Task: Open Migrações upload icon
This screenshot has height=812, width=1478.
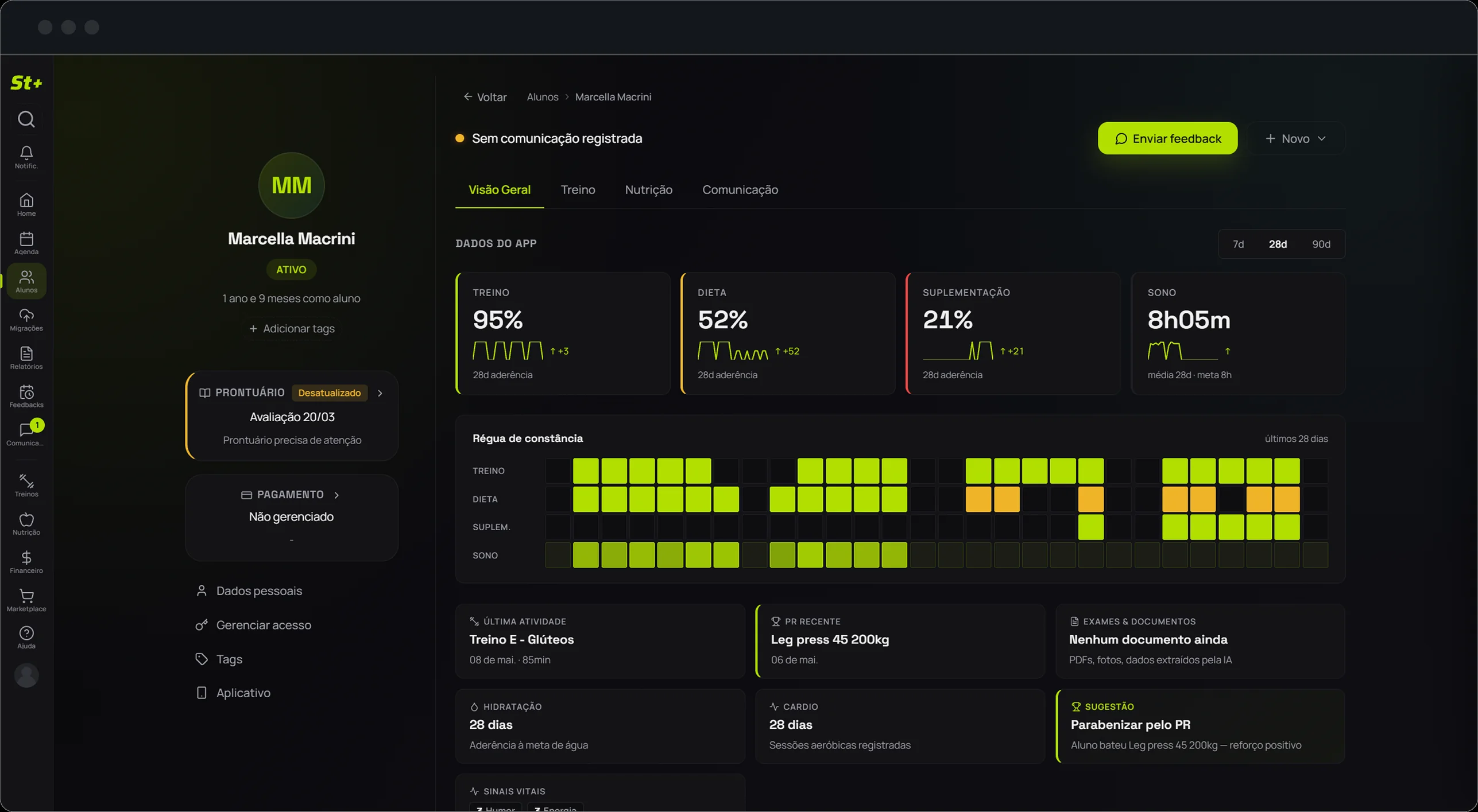Action: tap(26, 320)
